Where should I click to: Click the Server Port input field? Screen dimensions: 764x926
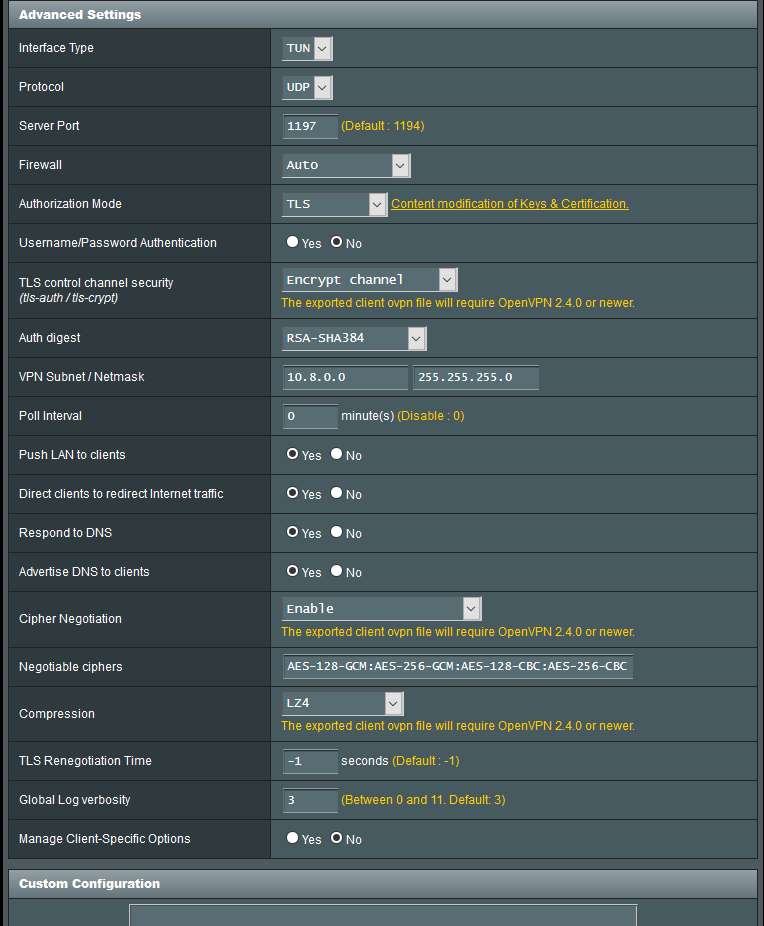coord(310,126)
